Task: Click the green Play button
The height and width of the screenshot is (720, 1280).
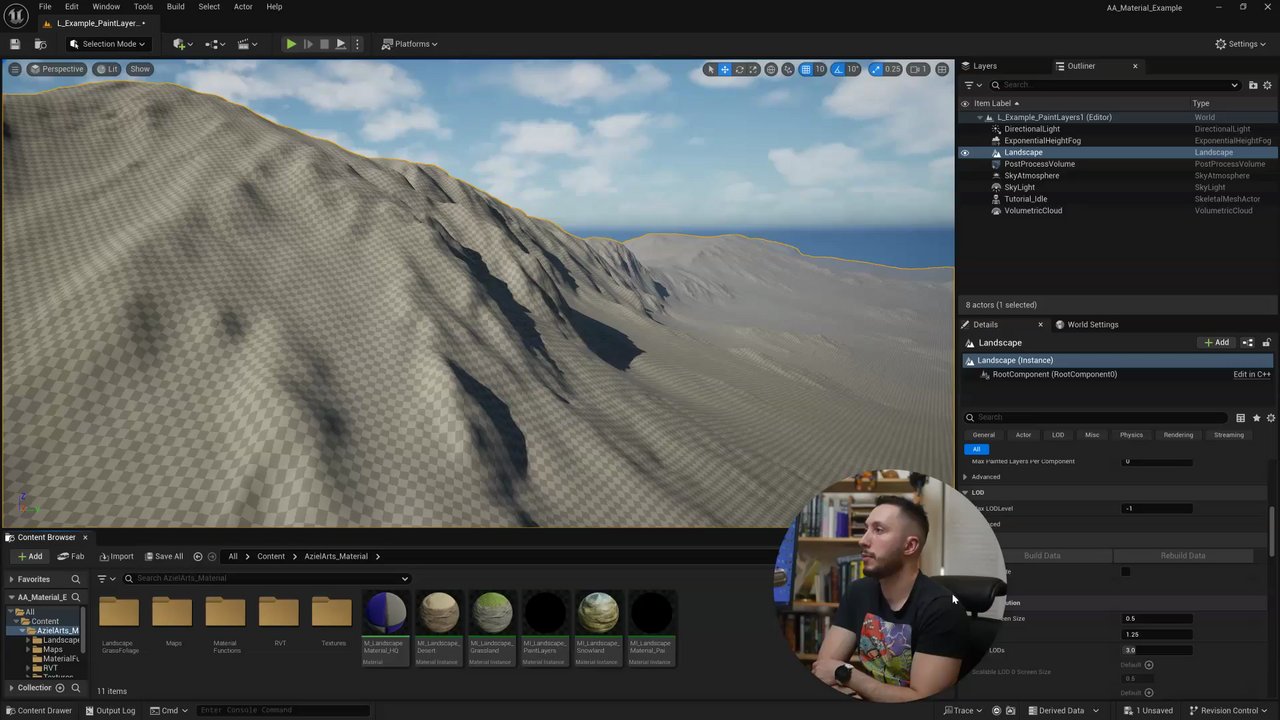Action: (x=291, y=44)
